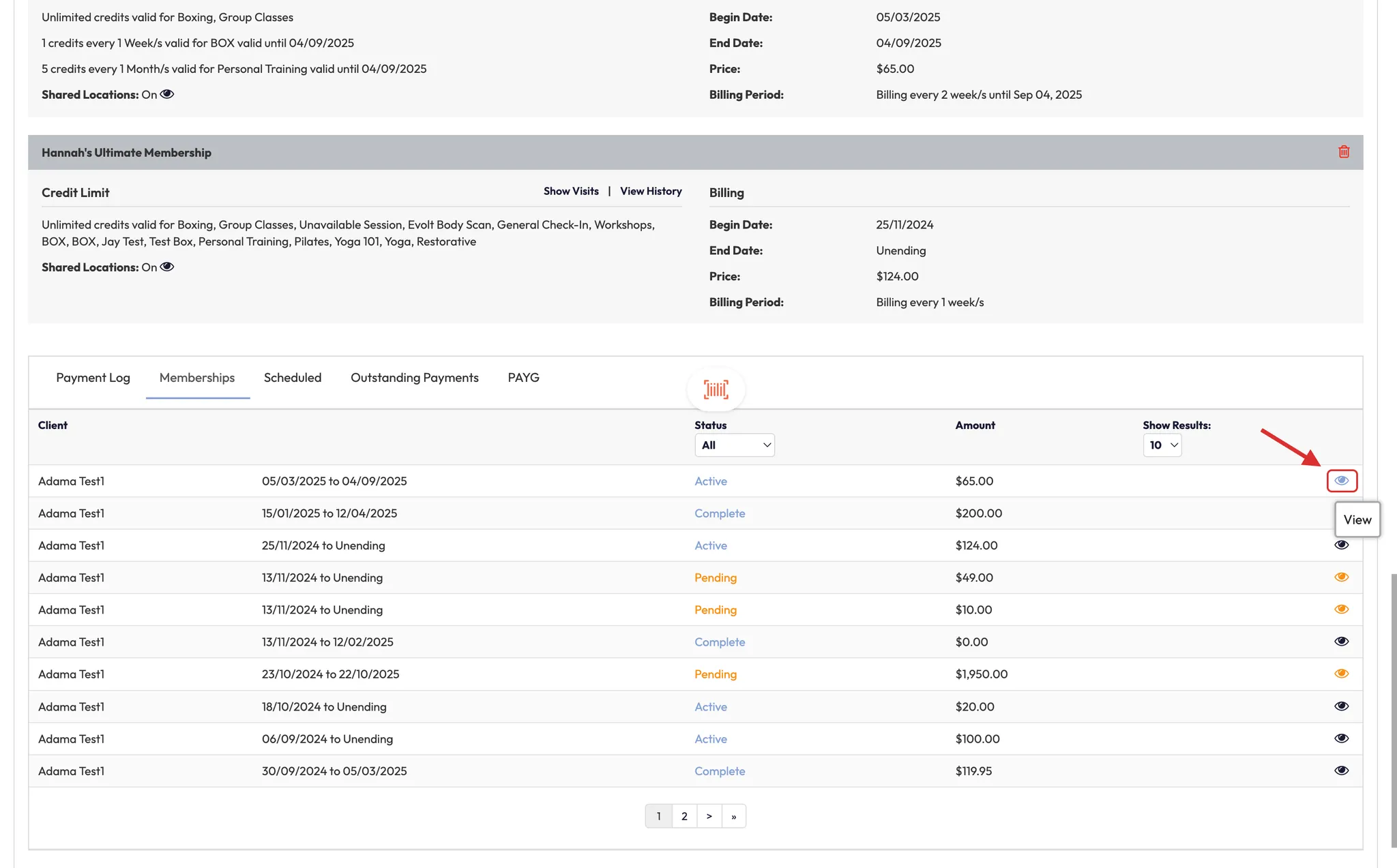Click the View History link
Screen dimensions: 1397x868
(650, 191)
